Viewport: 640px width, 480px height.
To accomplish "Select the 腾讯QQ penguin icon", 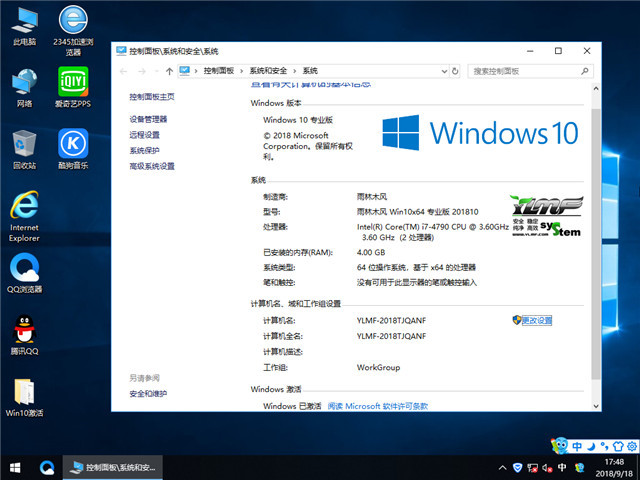I will pyautogui.click(x=24, y=335).
